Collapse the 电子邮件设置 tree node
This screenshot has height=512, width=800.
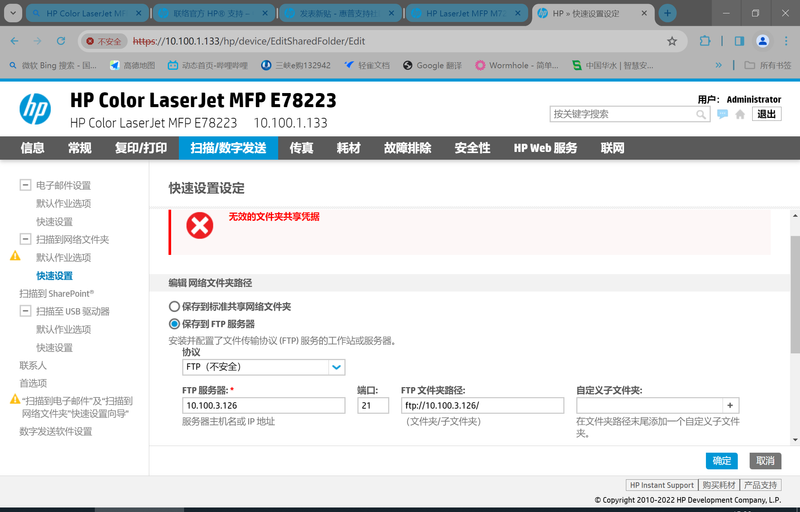[x=25, y=186]
